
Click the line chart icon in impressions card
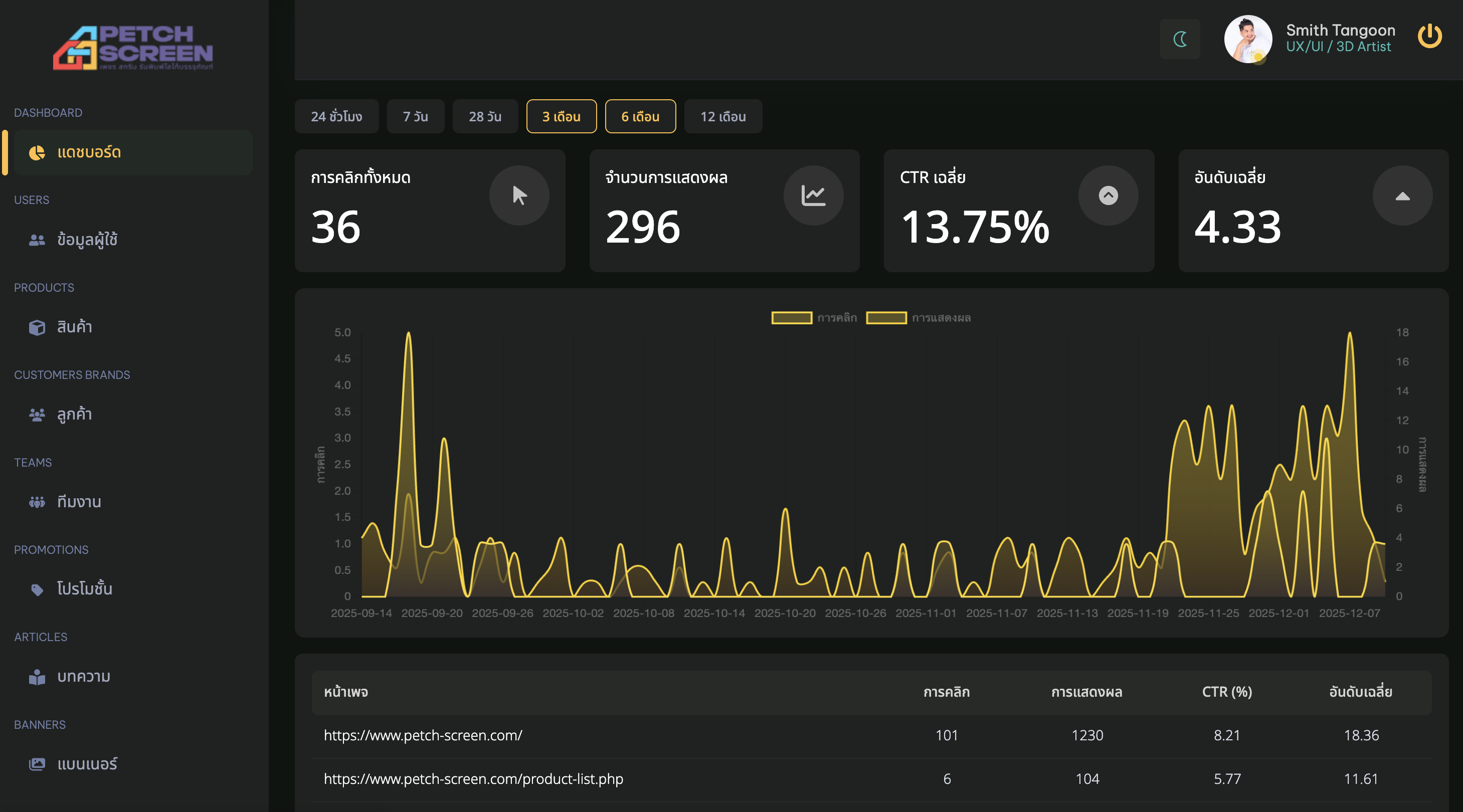[813, 195]
